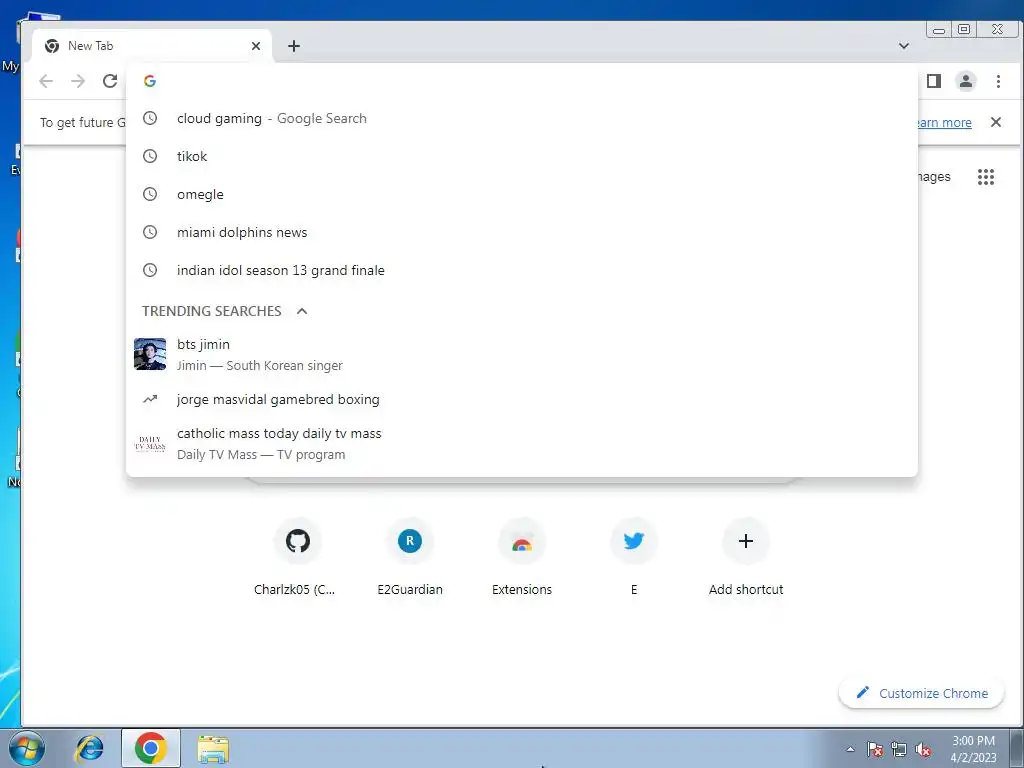Open the Chrome three-dot menu
Viewport: 1024px width, 768px height.
pyautogui.click(x=998, y=81)
